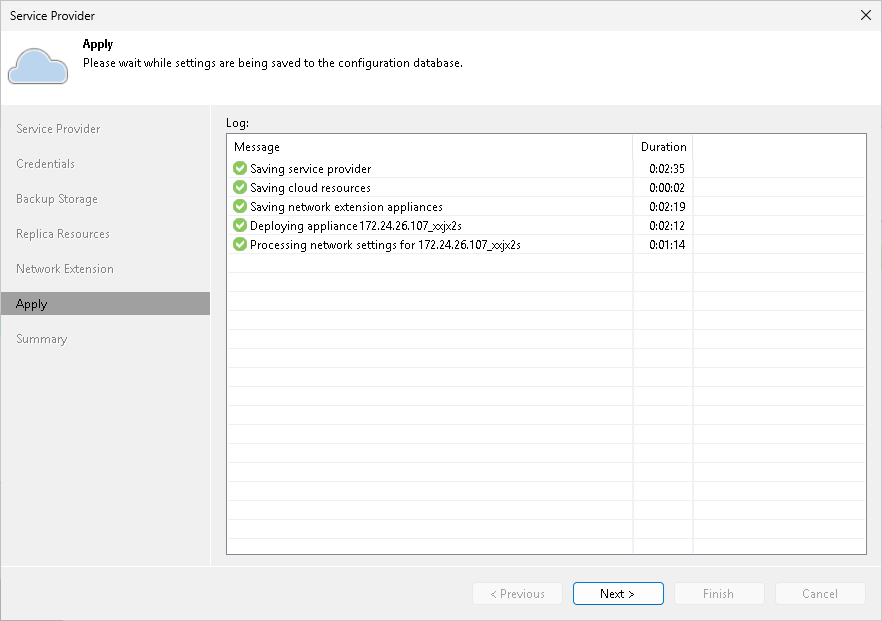Click the Cancel button
The height and width of the screenshot is (621, 882).
pyautogui.click(x=820, y=593)
